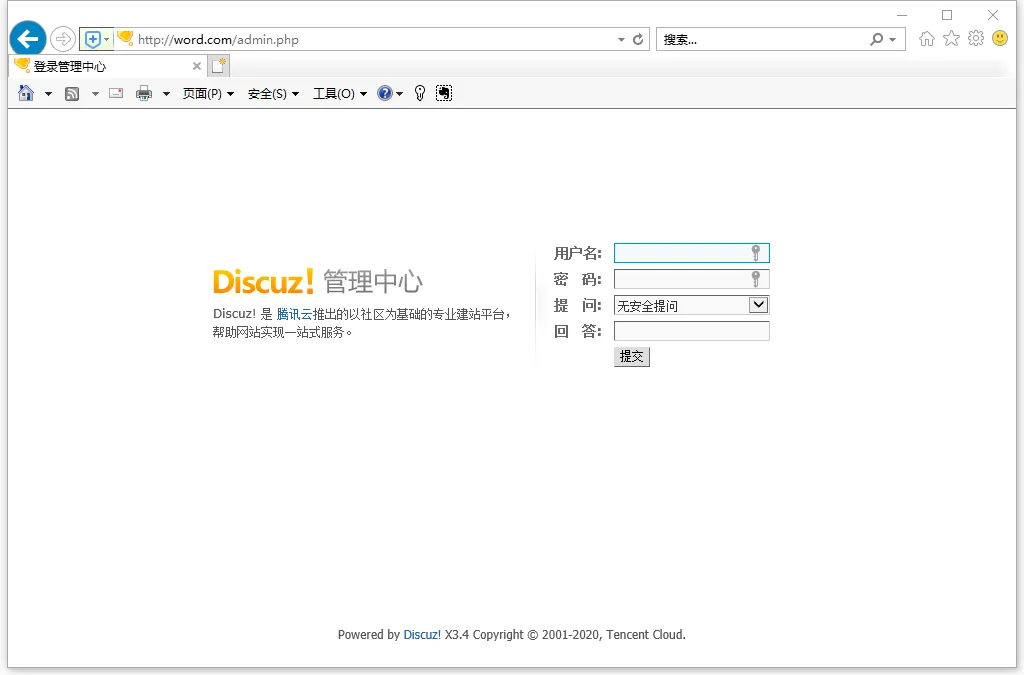Open the search provider dropdown arrow
The height and width of the screenshot is (675, 1024).
click(x=893, y=40)
